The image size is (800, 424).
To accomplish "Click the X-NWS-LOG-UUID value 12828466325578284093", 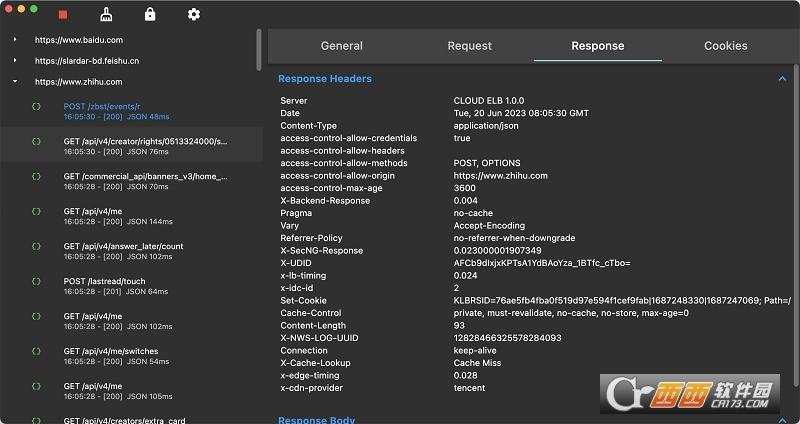I will tap(507, 338).
